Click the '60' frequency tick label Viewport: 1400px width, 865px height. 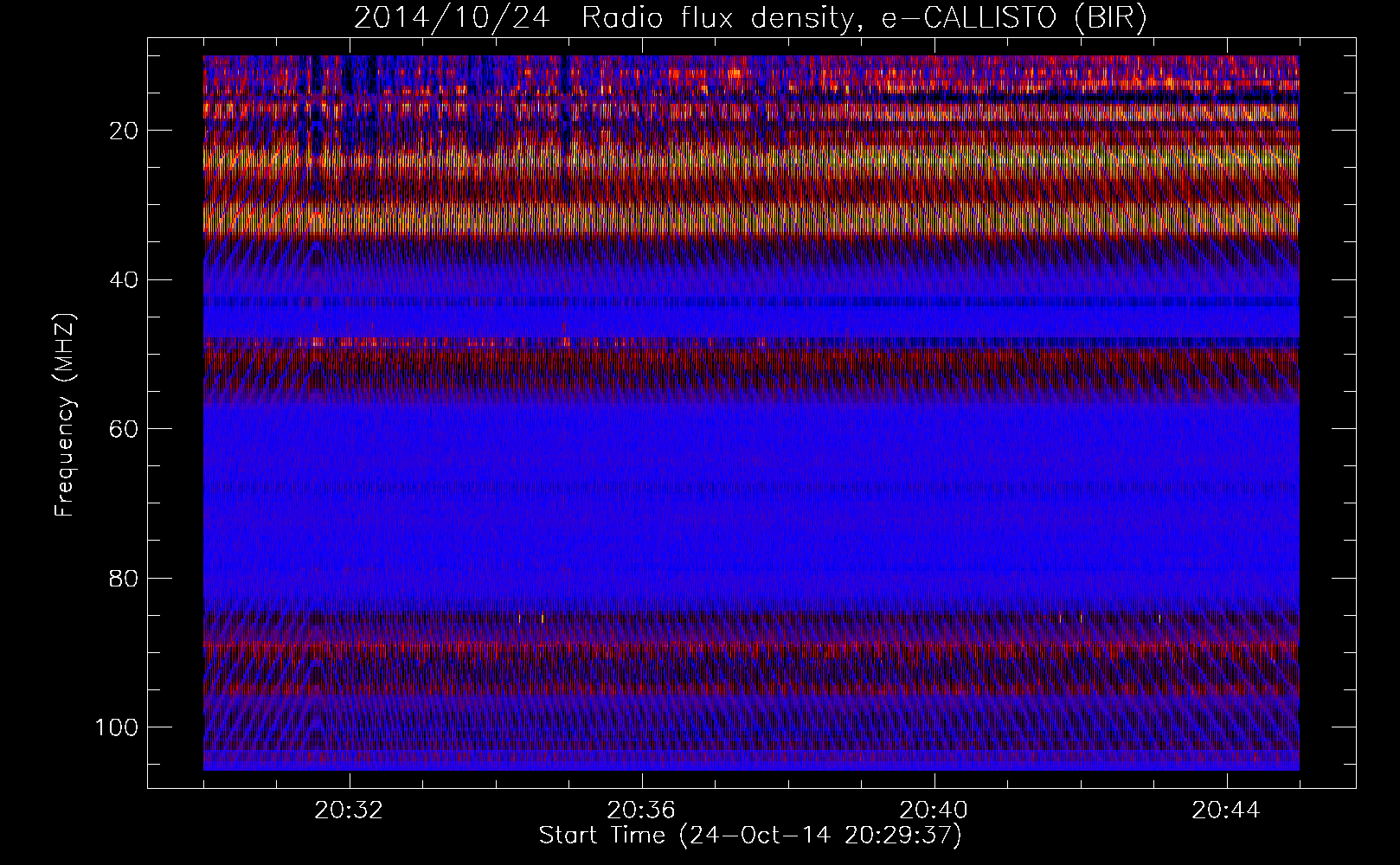(x=123, y=428)
